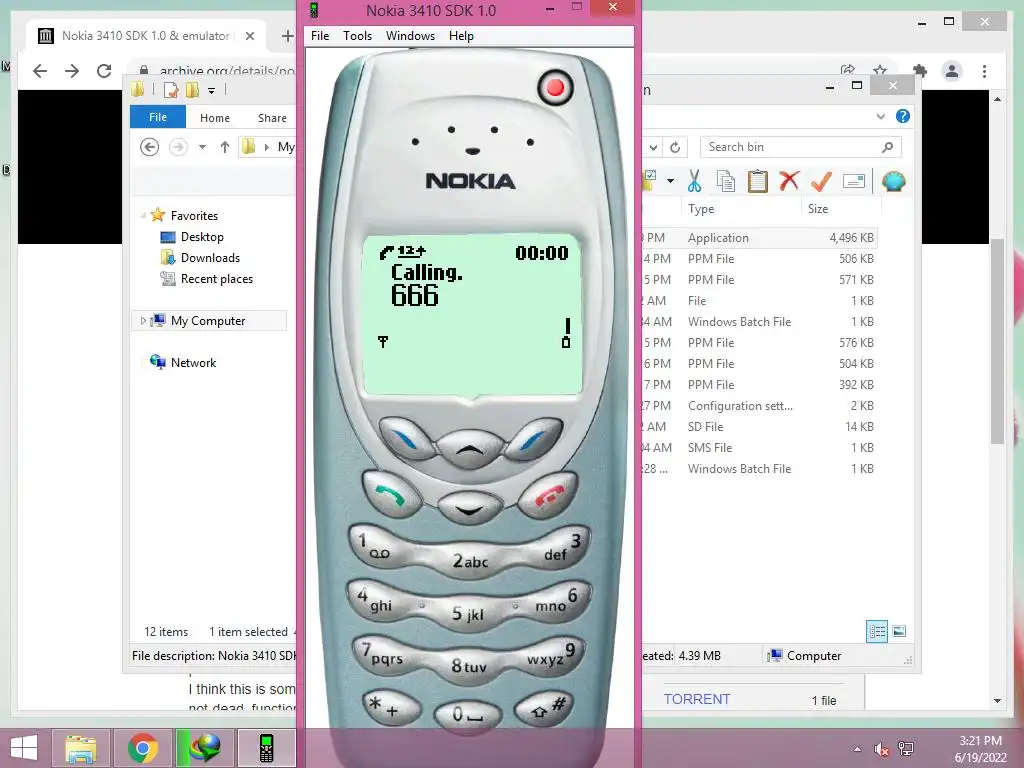Open the File menu in Nokia SDK
This screenshot has width=1024, height=768.
point(320,36)
